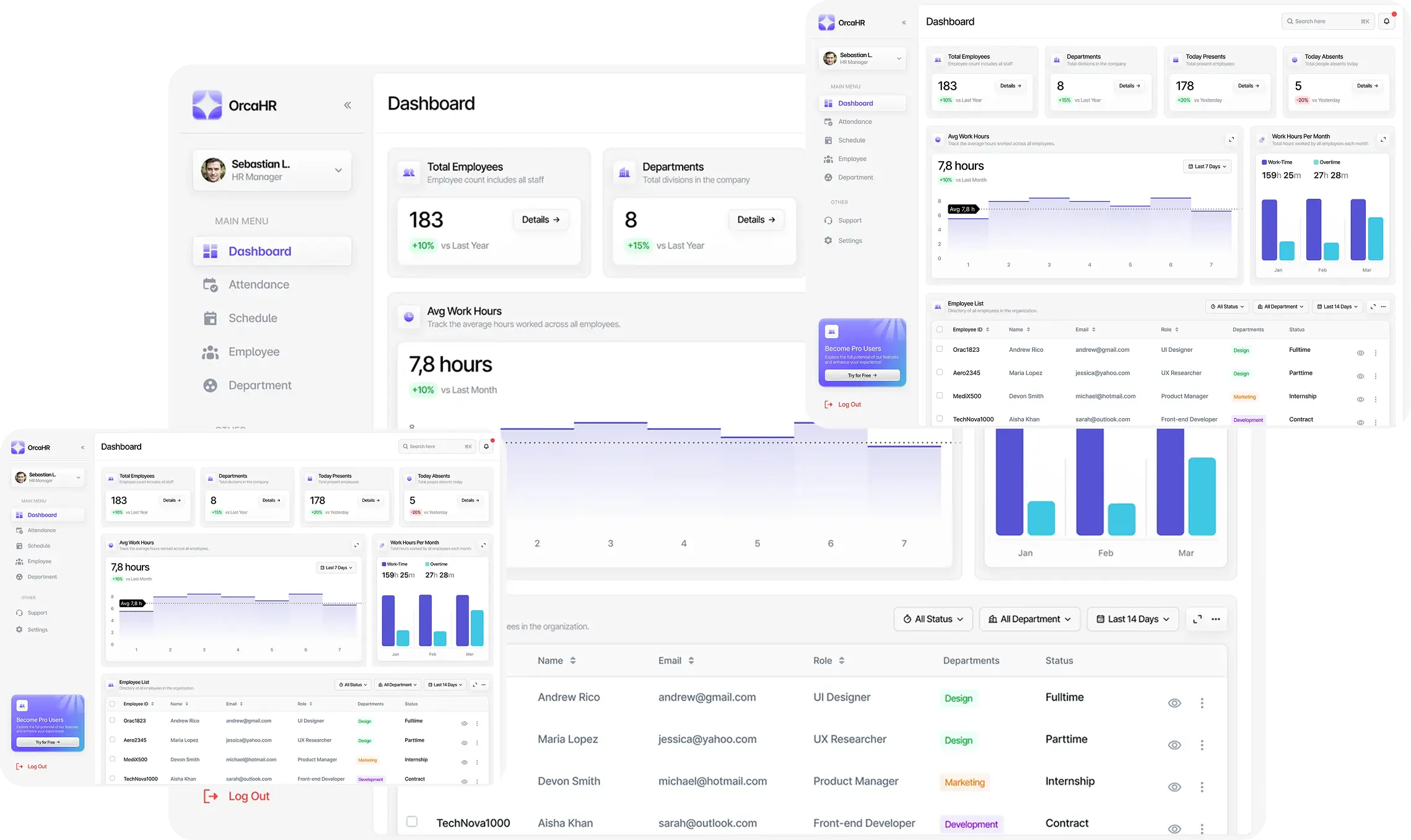The height and width of the screenshot is (840, 1411).
Task: Collapse sidebar using chevrons beside large OrcaHR logo
Action: click(x=347, y=105)
